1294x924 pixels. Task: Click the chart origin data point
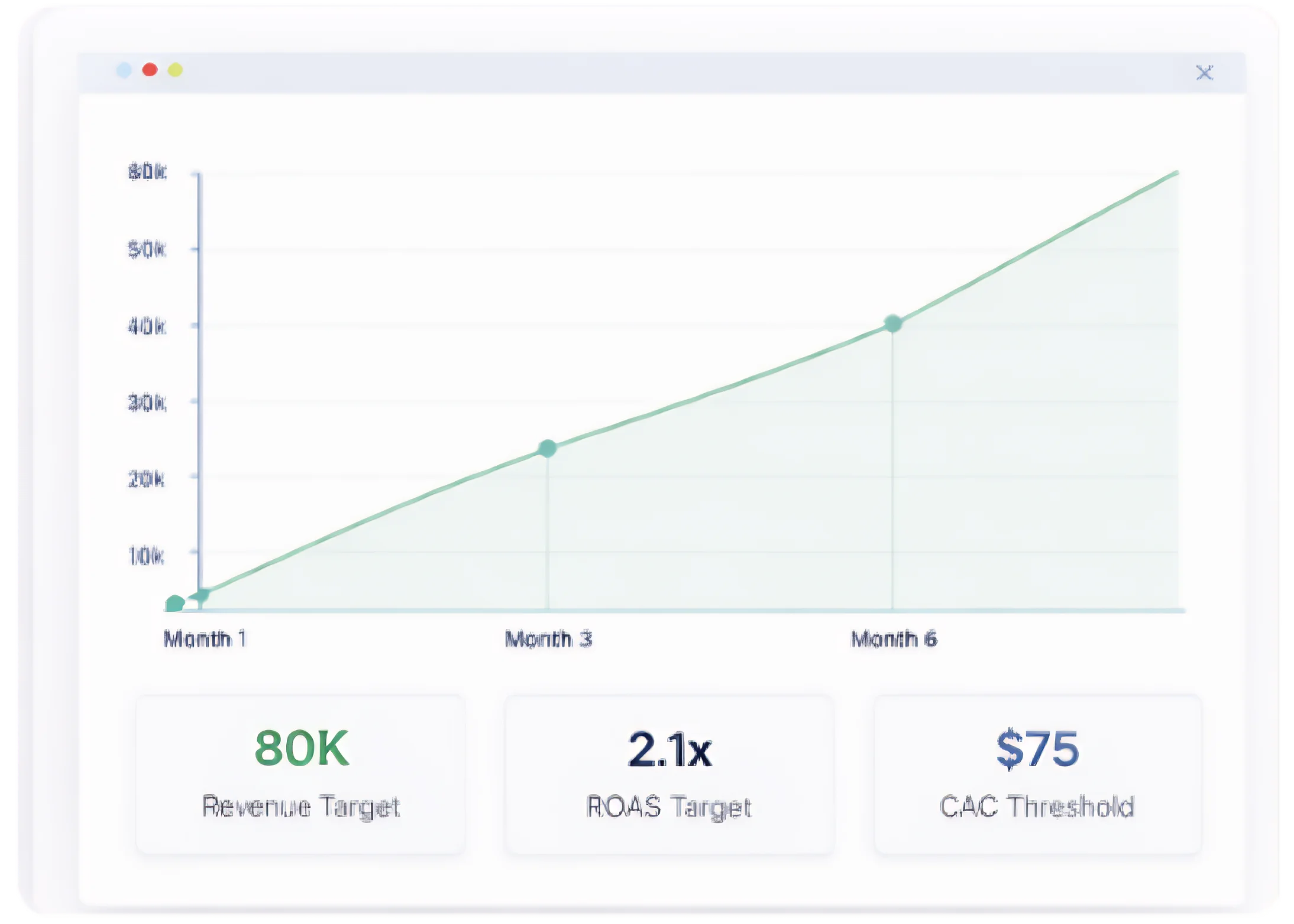point(175,604)
